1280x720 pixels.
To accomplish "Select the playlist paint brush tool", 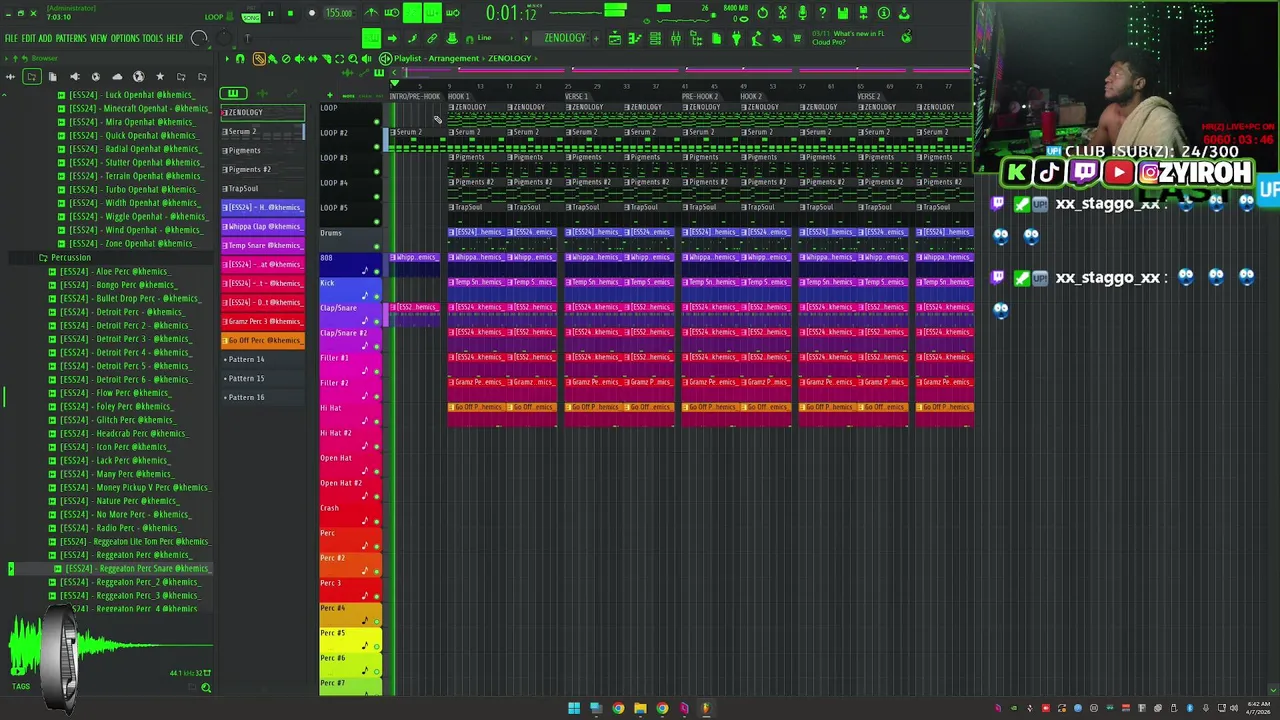I will (272, 58).
